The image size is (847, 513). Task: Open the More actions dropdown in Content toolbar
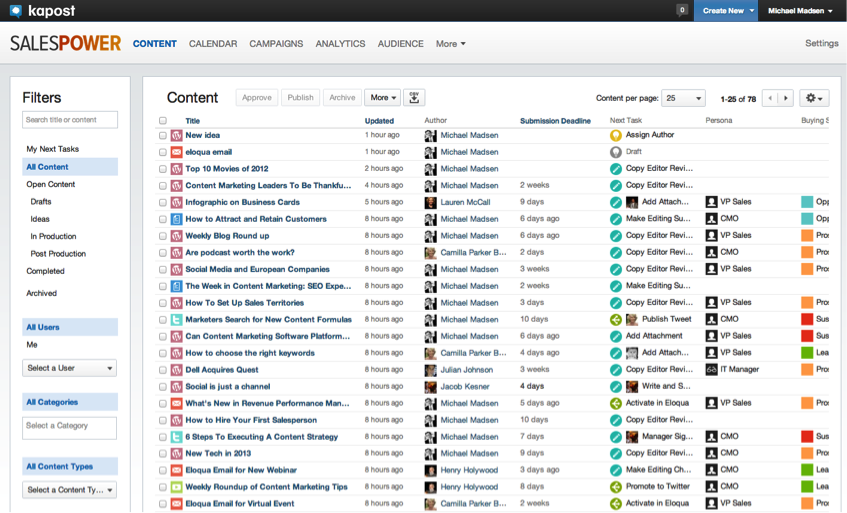point(382,98)
